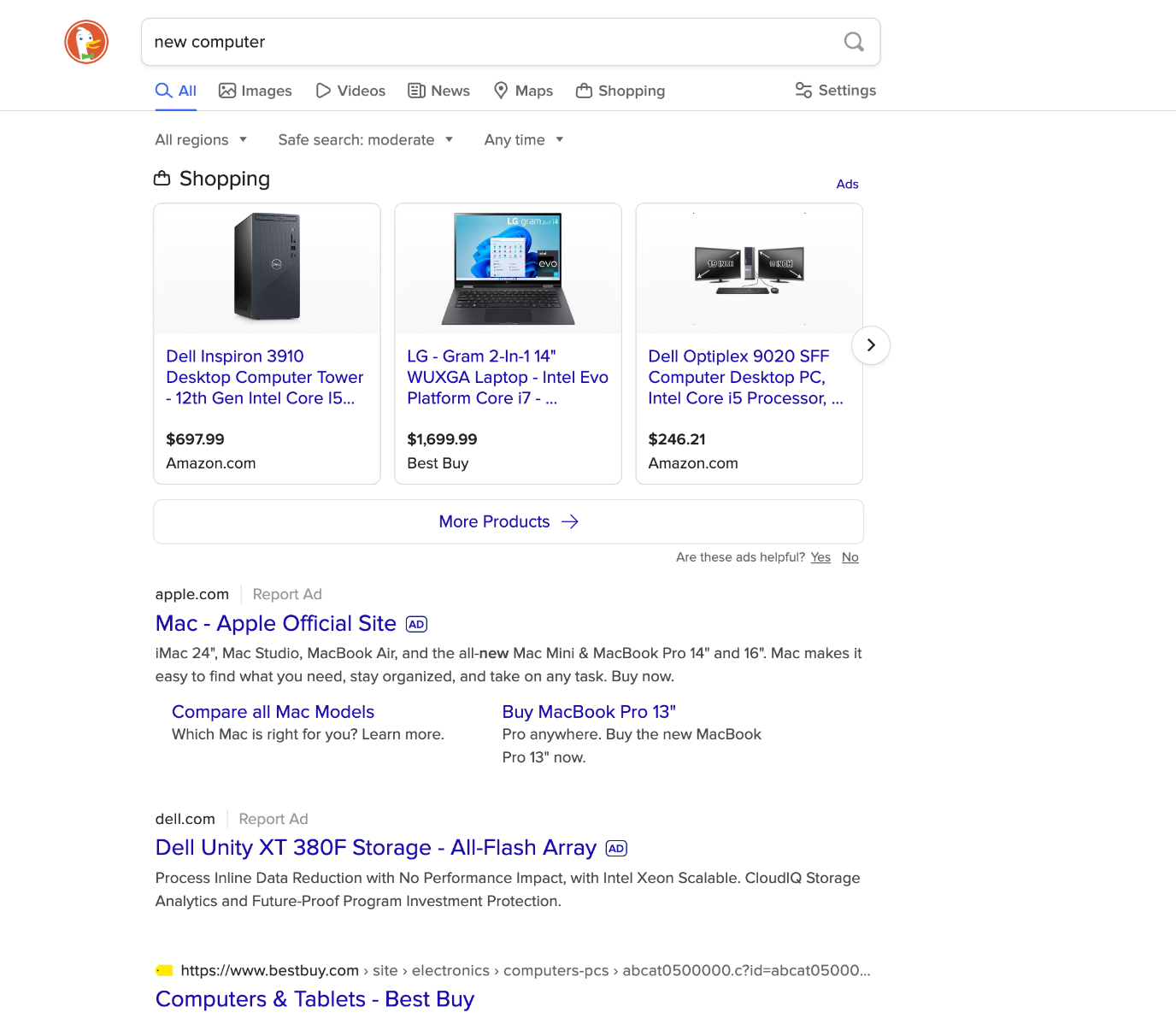Switch to the Images tab
Viewport: 1176px width, 1018px height.
[x=256, y=91]
